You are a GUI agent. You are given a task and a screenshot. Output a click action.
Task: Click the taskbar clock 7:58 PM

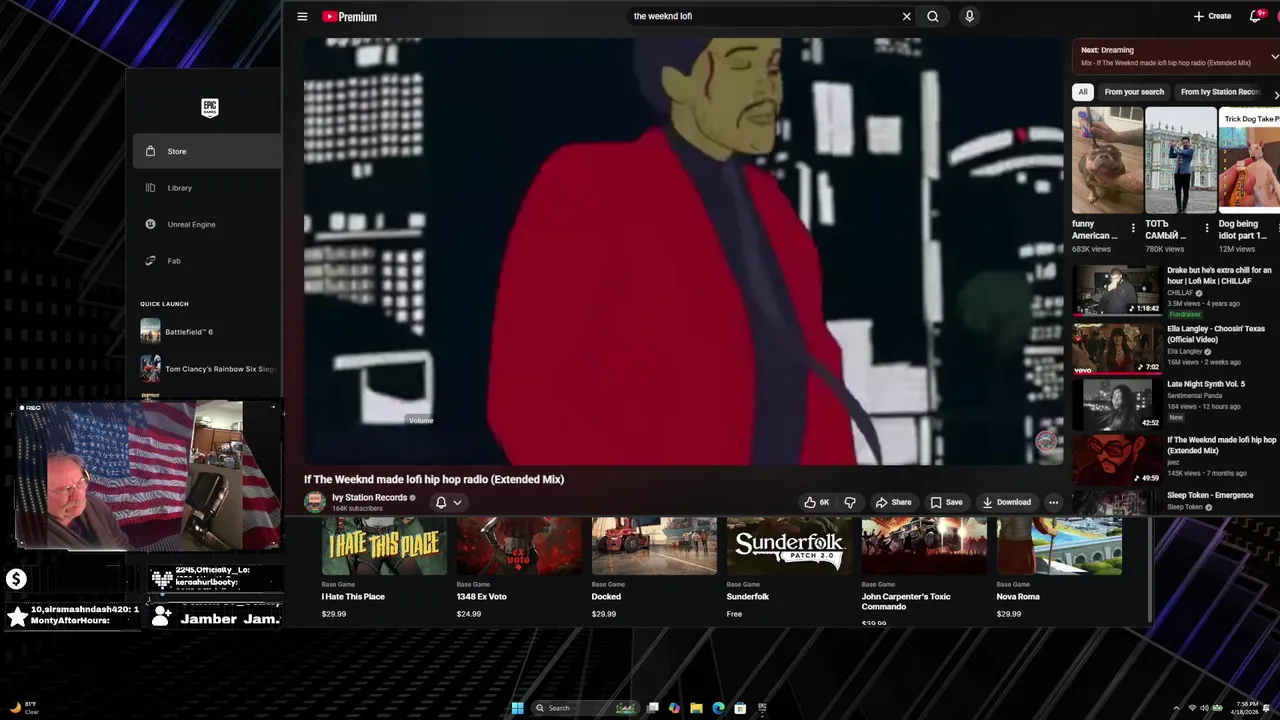(1247, 708)
